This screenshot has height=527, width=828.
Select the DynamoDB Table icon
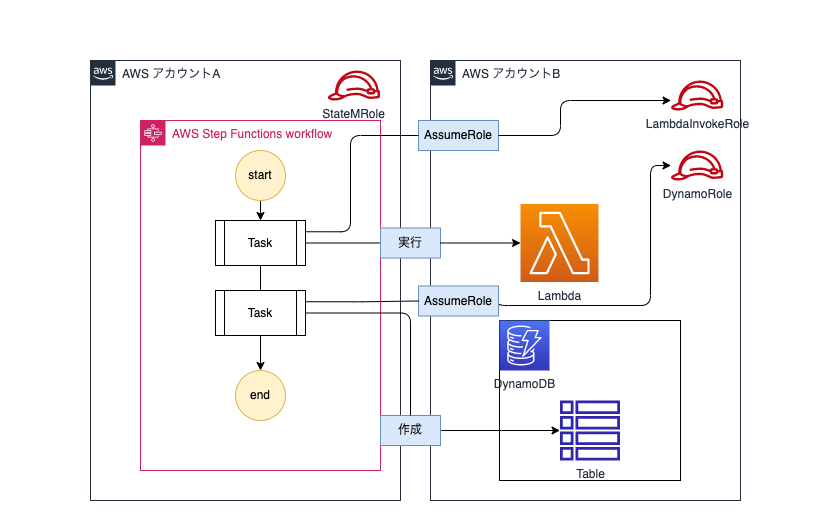point(590,430)
